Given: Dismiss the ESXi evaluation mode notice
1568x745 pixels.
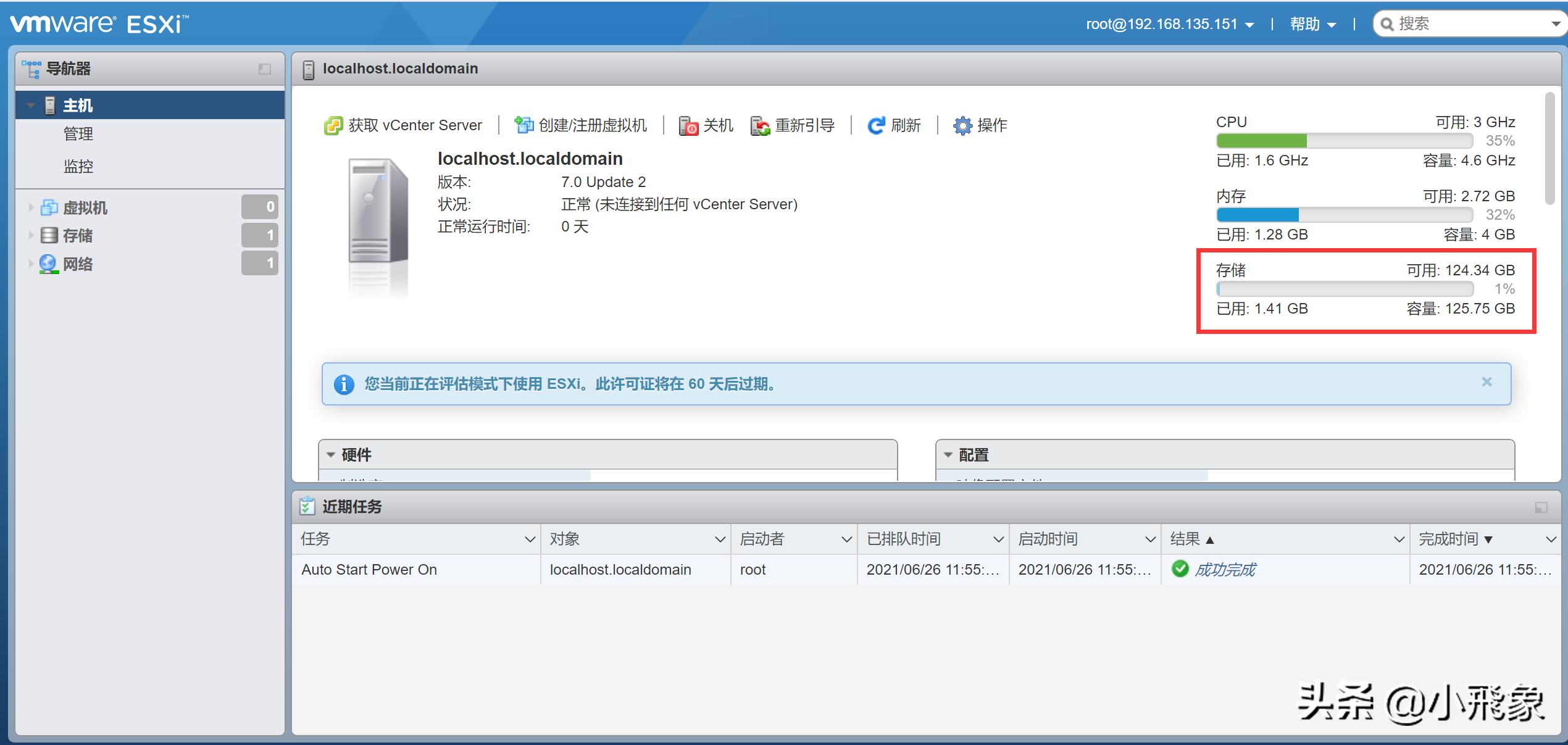Looking at the screenshot, I should pos(1486,383).
